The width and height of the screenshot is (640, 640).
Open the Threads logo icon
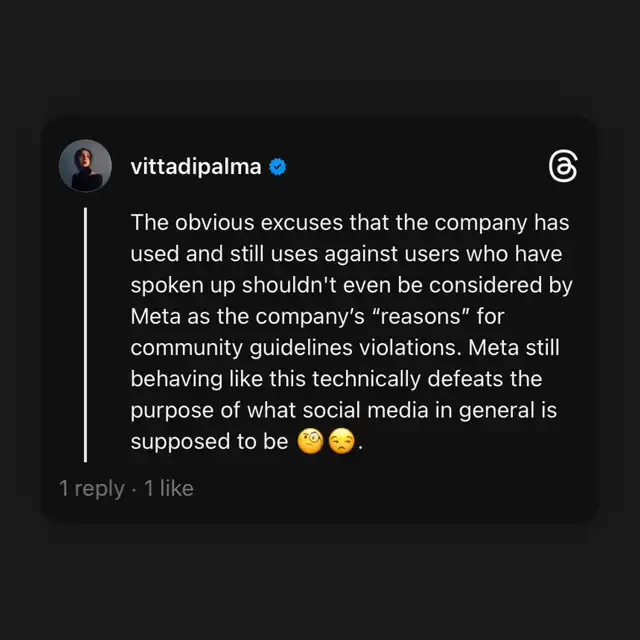[563, 167]
